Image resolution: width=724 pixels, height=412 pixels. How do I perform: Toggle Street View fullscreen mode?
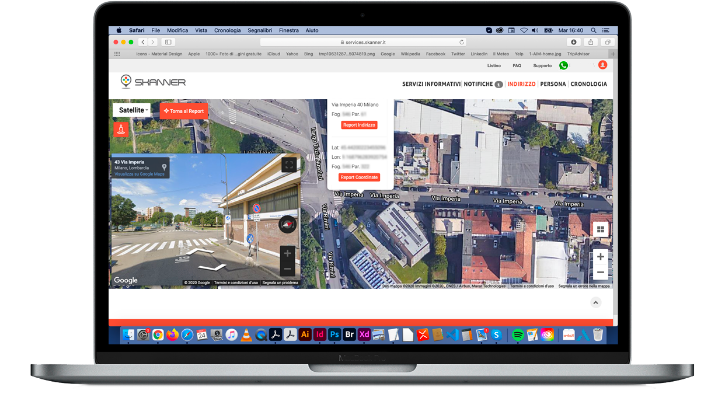click(288, 164)
